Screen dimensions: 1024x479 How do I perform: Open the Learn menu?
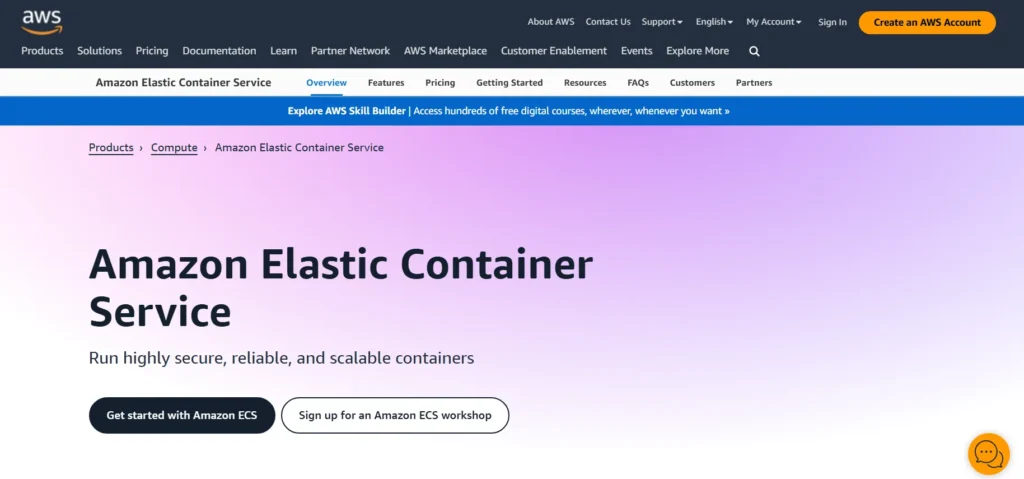tap(283, 50)
